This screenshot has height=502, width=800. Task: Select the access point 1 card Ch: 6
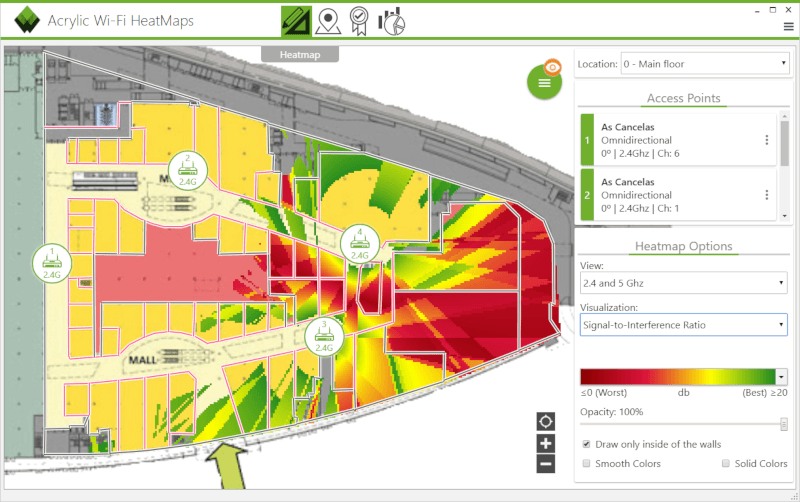tap(679, 140)
